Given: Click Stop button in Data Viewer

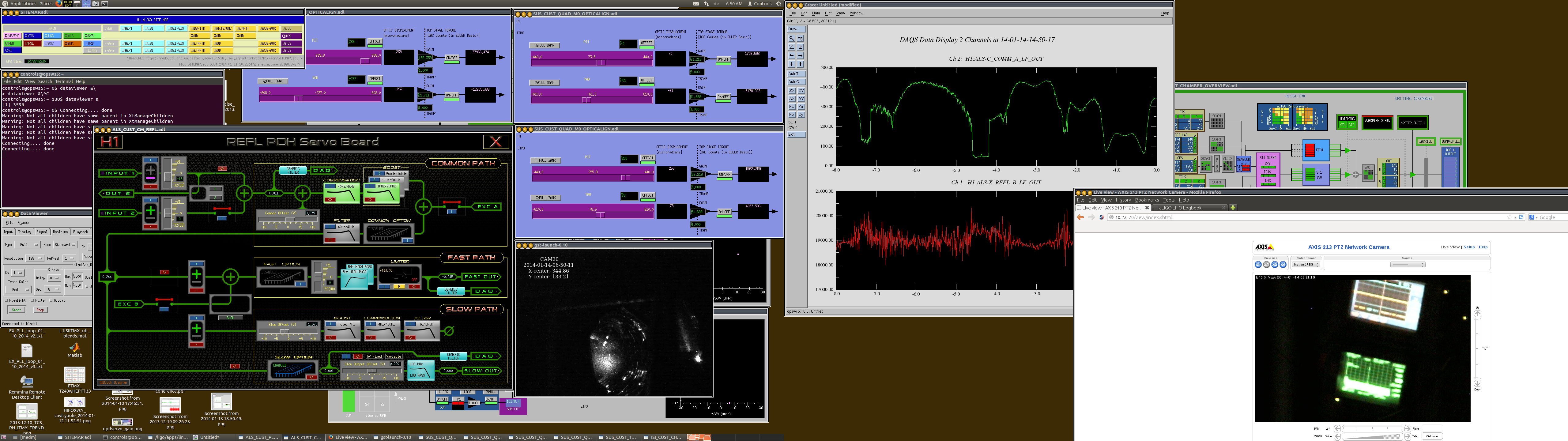Looking at the screenshot, I should pyautogui.click(x=40, y=310).
